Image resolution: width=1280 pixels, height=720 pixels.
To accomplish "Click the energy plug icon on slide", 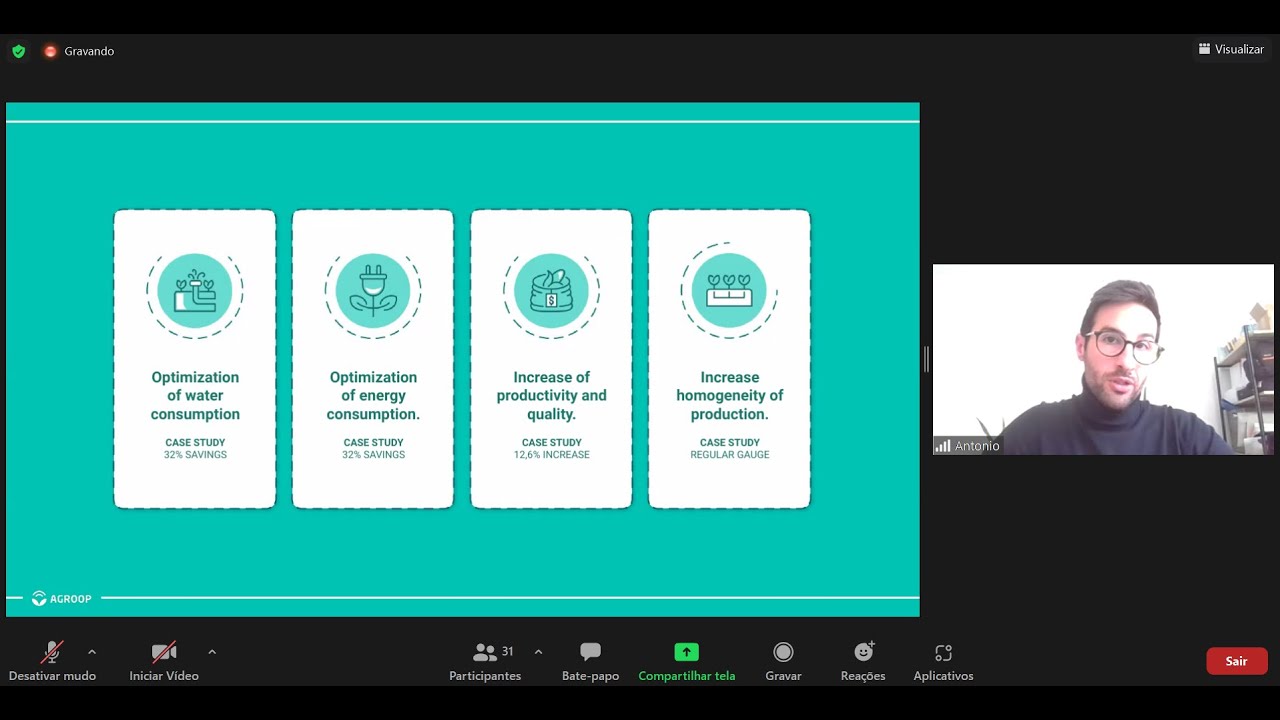I will pyautogui.click(x=373, y=291).
